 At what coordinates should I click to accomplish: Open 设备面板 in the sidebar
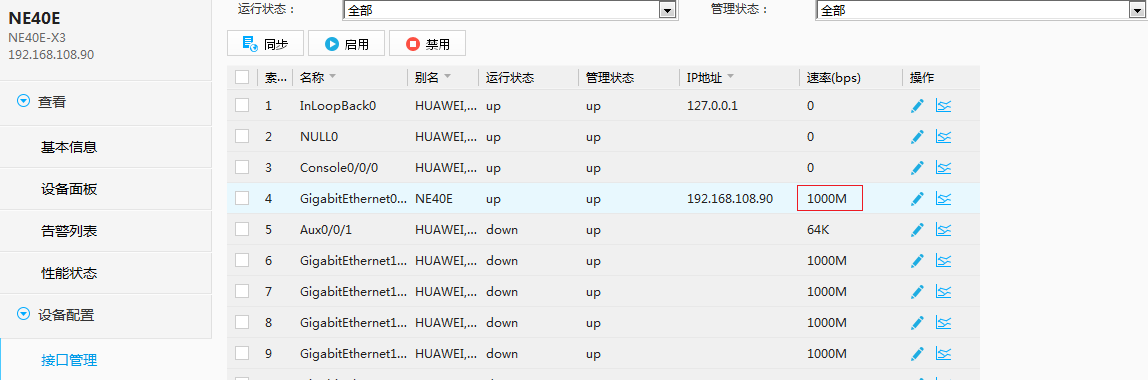click(x=69, y=190)
